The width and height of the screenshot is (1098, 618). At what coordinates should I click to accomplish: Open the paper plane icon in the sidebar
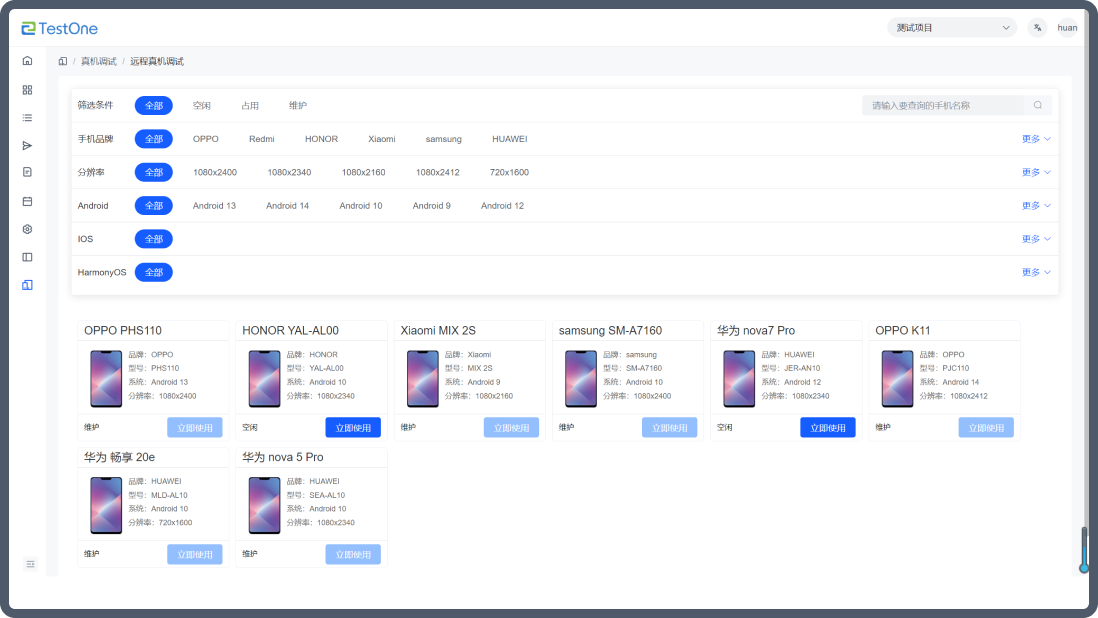click(27, 146)
